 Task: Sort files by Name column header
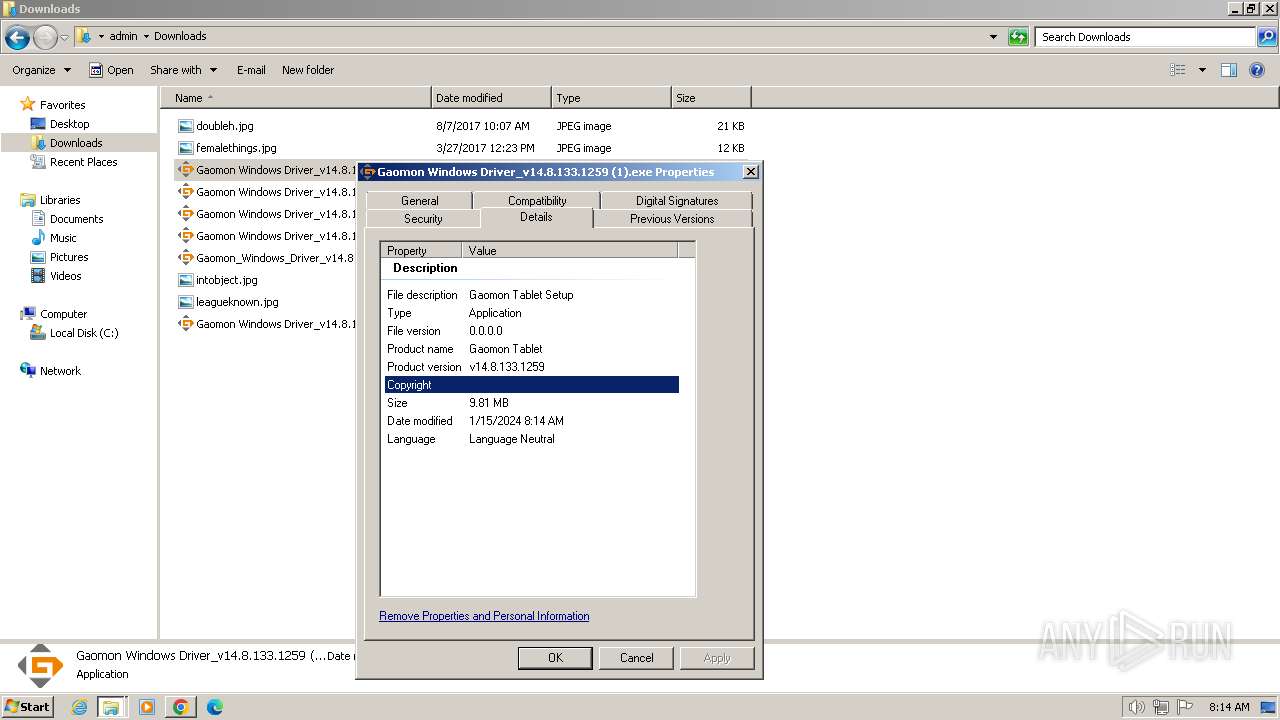(295, 98)
